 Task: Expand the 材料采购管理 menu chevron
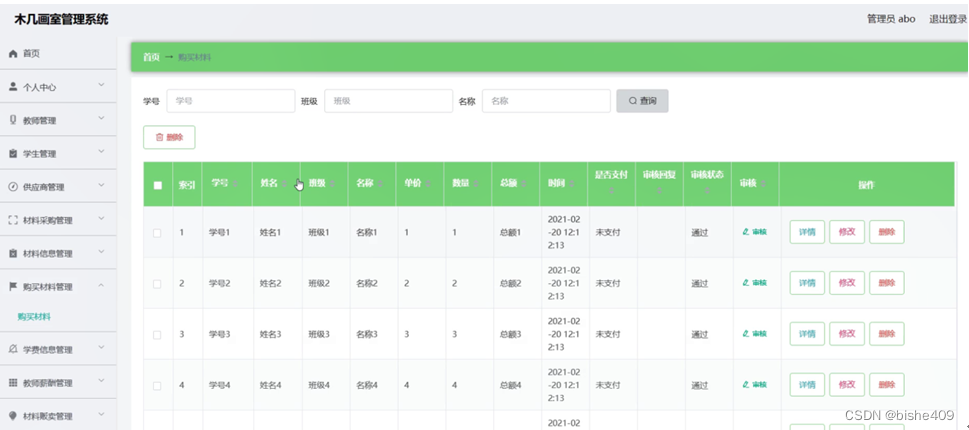coord(101,219)
